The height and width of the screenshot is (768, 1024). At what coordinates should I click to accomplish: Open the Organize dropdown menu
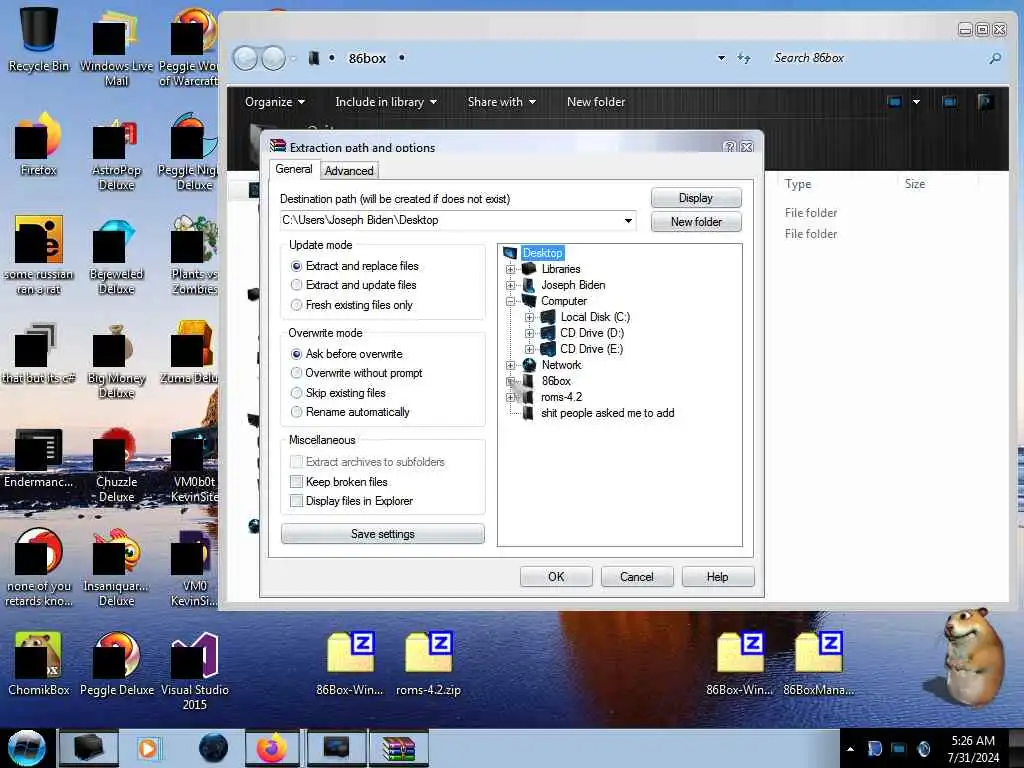coord(275,102)
